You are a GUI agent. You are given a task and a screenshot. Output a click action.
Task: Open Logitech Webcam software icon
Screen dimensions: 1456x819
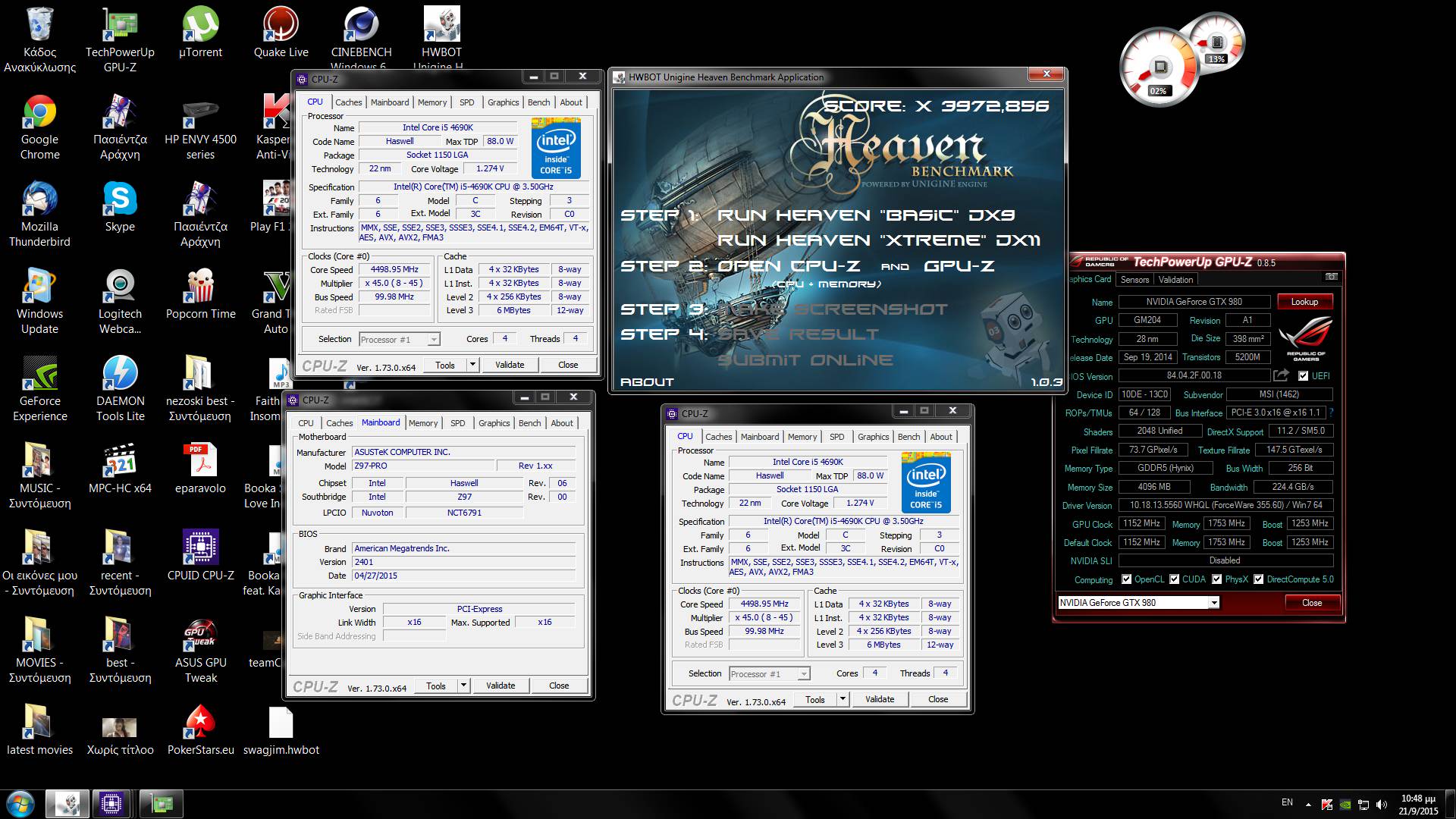[x=120, y=301]
